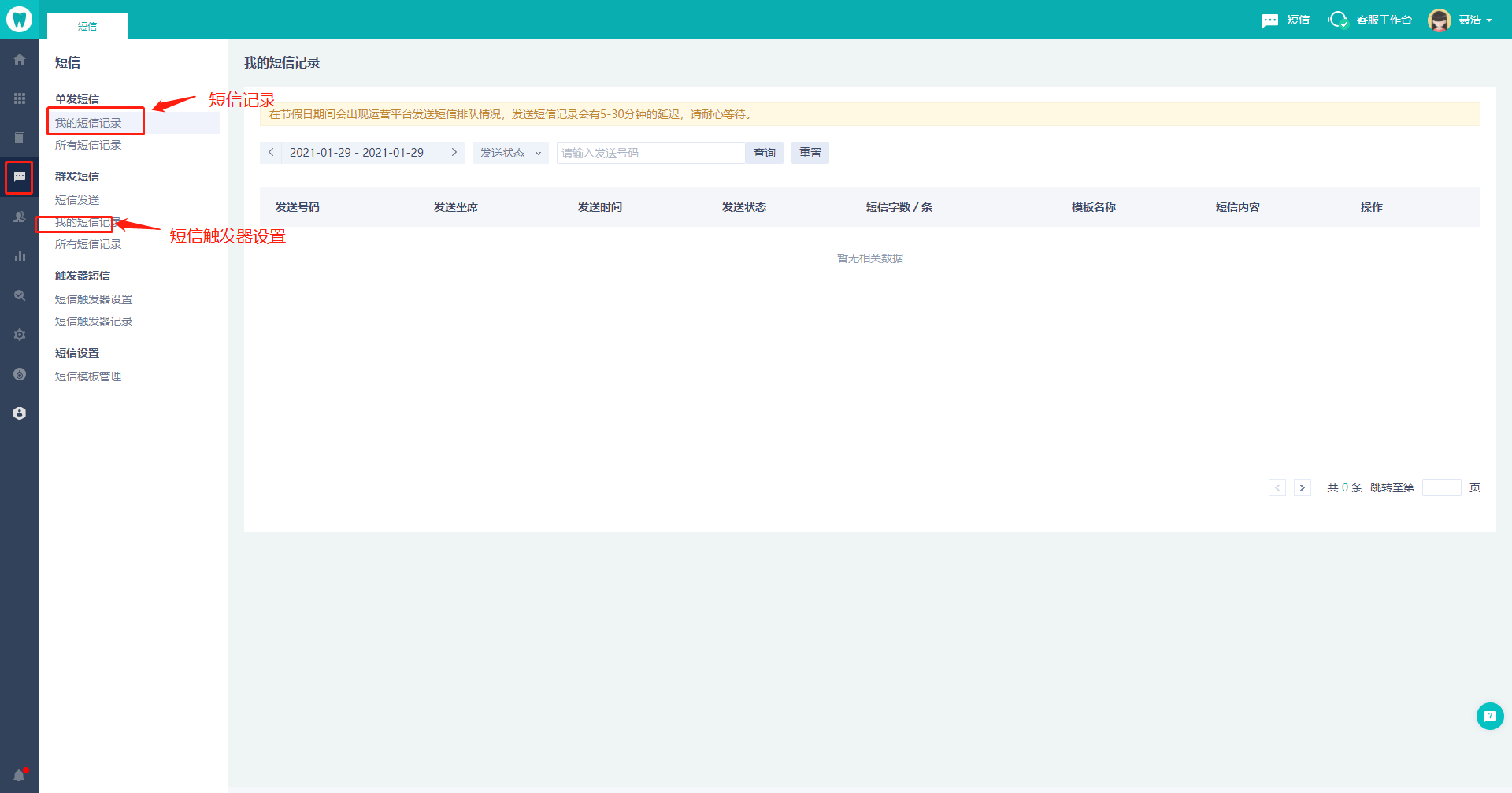Open the magnifier check icon in sidebar

[x=20, y=295]
